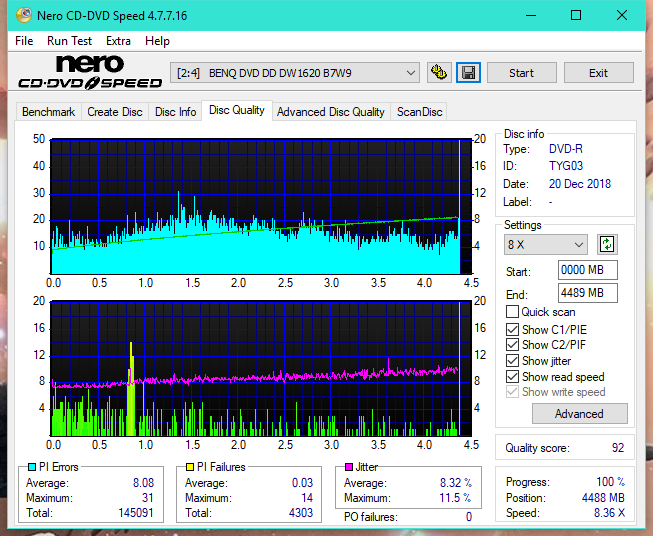This screenshot has height=536, width=653.
Task: Enable the Quick scan checkbox
Action: (512, 312)
